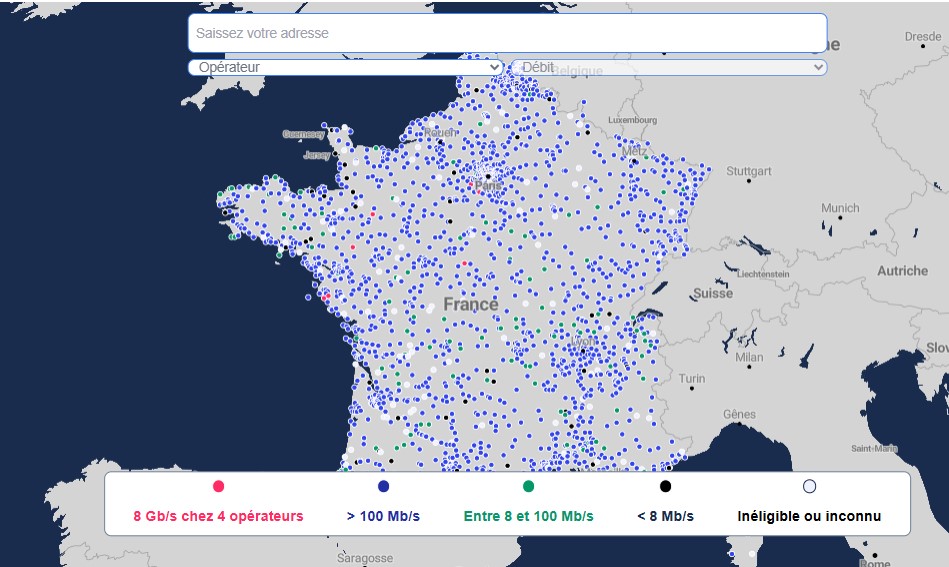Click the Paris label on the map
This screenshot has height=567, width=949.
tap(490, 186)
